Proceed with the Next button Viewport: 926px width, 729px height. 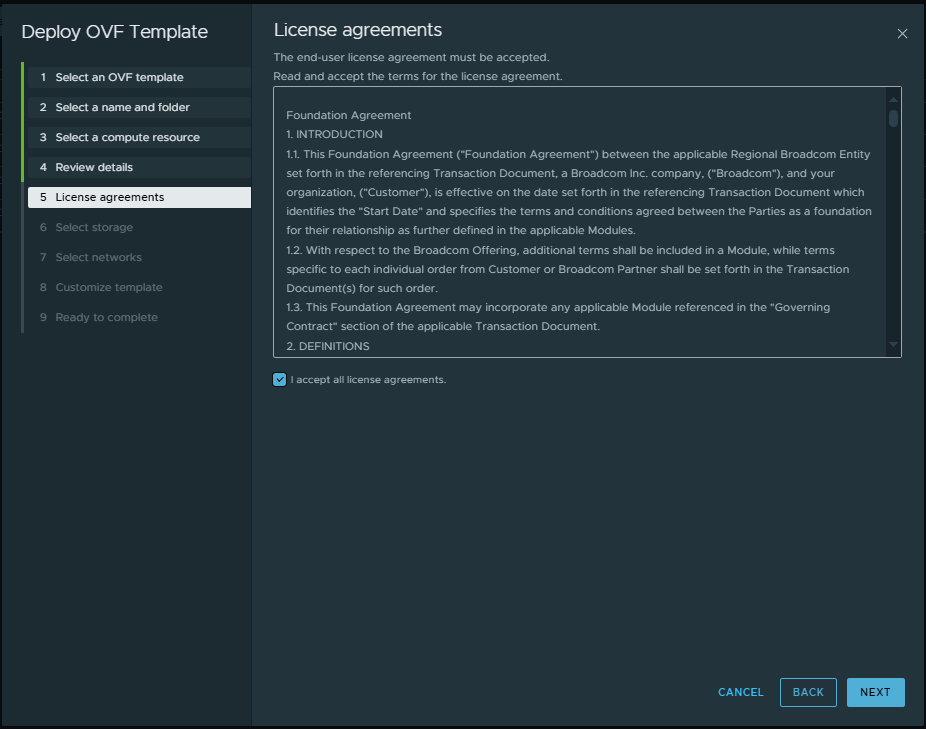point(875,692)
